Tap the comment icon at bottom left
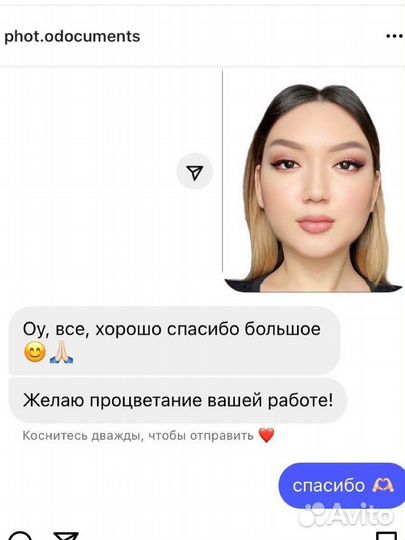Viewport: 405px width, 540px height. point(21,536)
